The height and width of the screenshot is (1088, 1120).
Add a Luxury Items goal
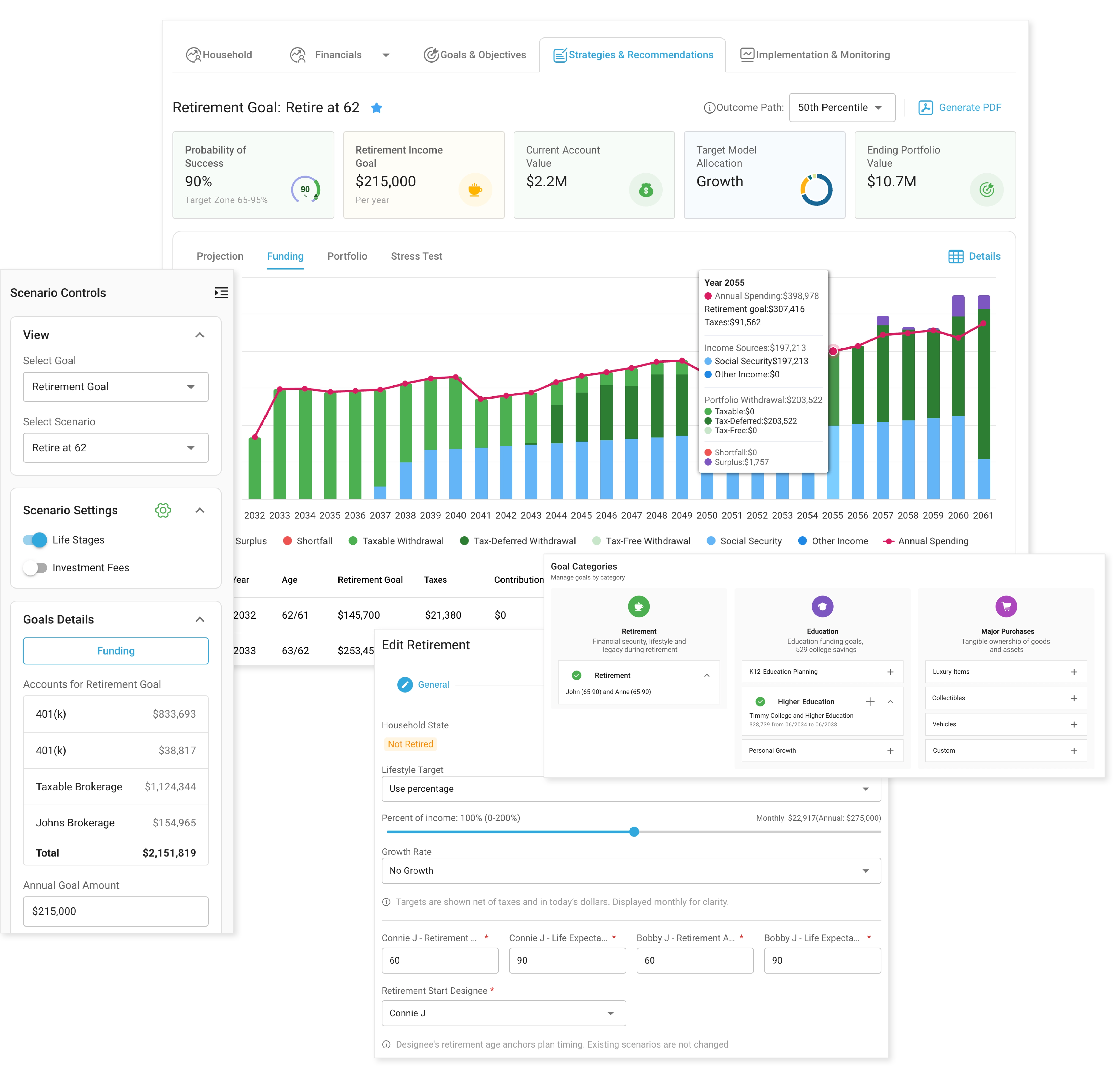pos(1074,672)
